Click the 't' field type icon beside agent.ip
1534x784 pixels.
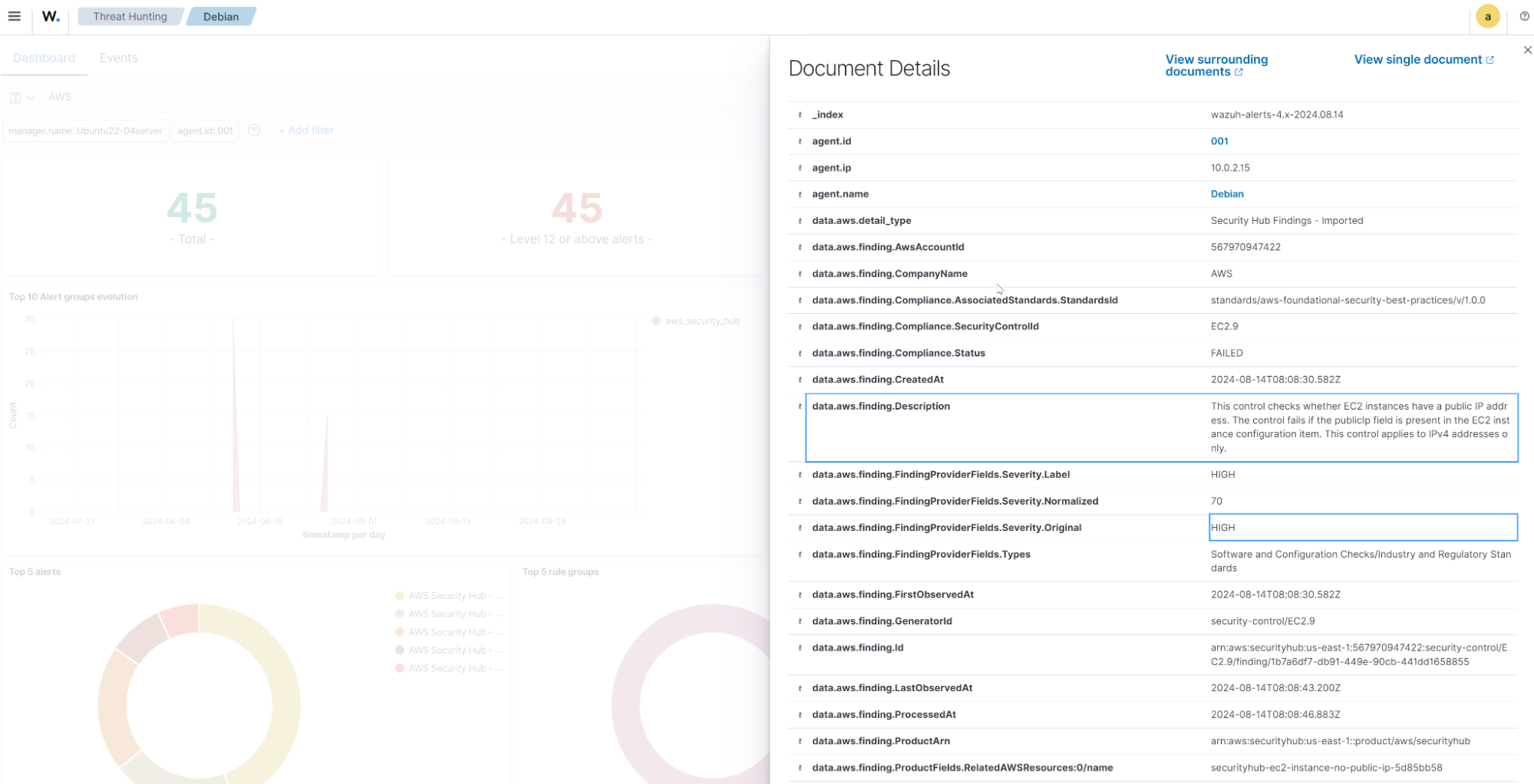point(800,167)
